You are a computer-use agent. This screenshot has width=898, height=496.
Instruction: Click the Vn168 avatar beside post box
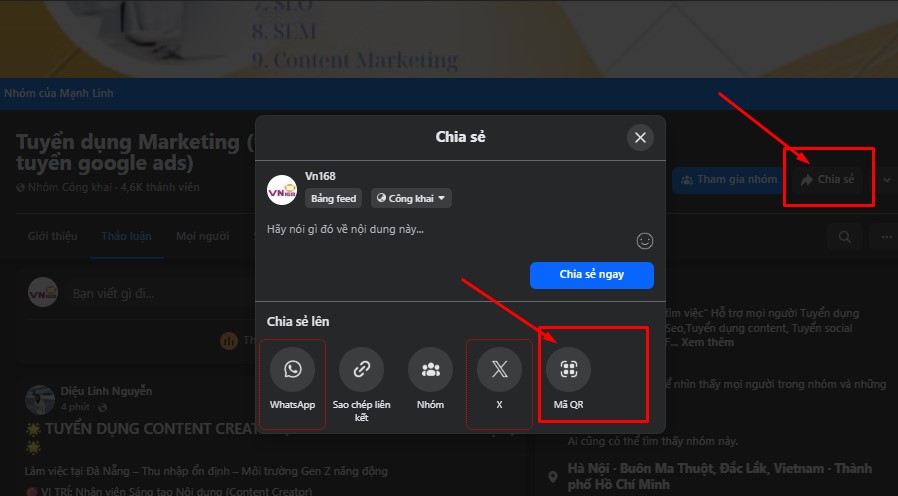(43, 293)
